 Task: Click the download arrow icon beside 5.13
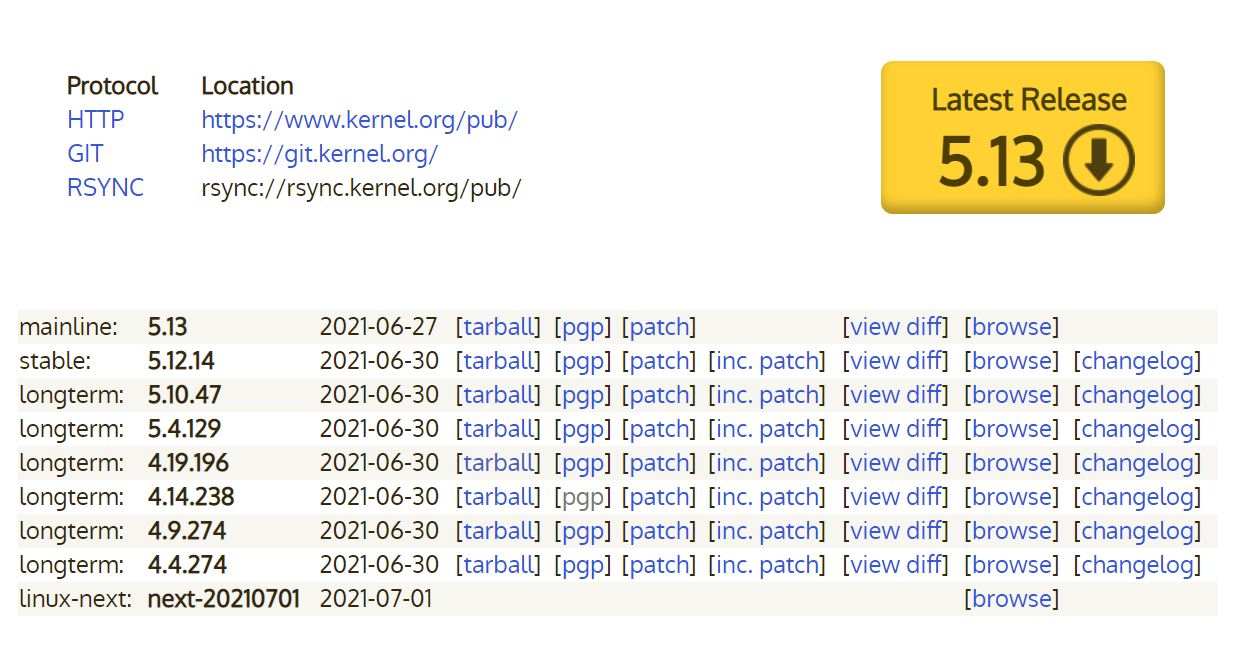coord(1097,160)
